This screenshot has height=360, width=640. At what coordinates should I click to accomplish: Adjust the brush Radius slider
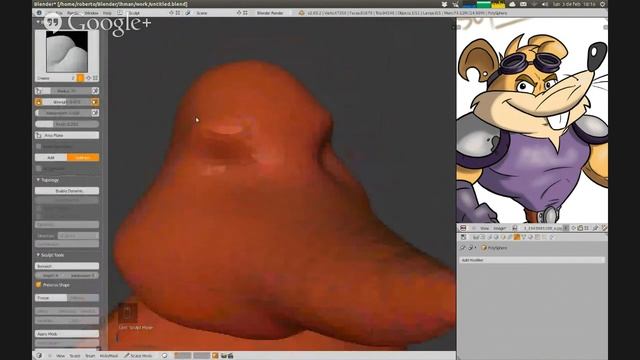tap(67, 91)
